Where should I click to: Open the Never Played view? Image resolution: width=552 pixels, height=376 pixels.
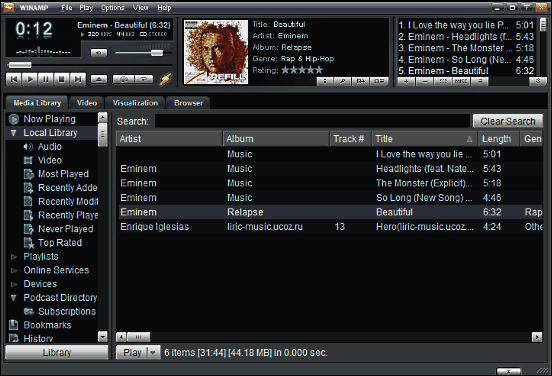pyautogui.click(x=65, y=229)
